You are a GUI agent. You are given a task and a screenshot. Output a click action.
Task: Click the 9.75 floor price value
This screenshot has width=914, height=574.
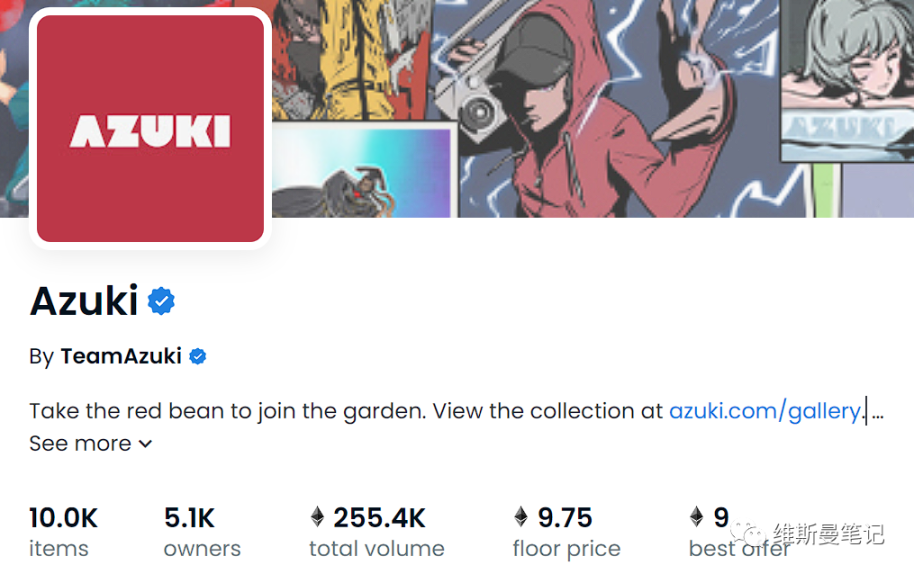pos(565,517)
